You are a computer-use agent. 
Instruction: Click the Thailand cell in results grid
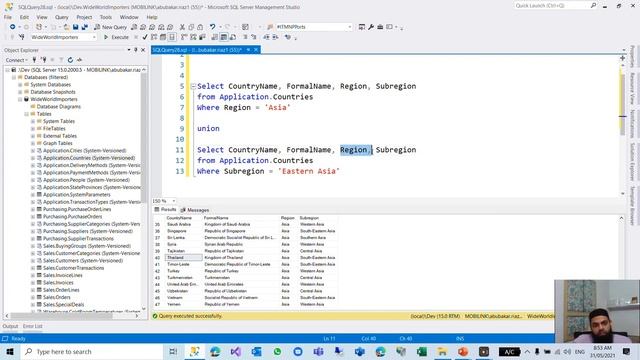pos(184,258)
